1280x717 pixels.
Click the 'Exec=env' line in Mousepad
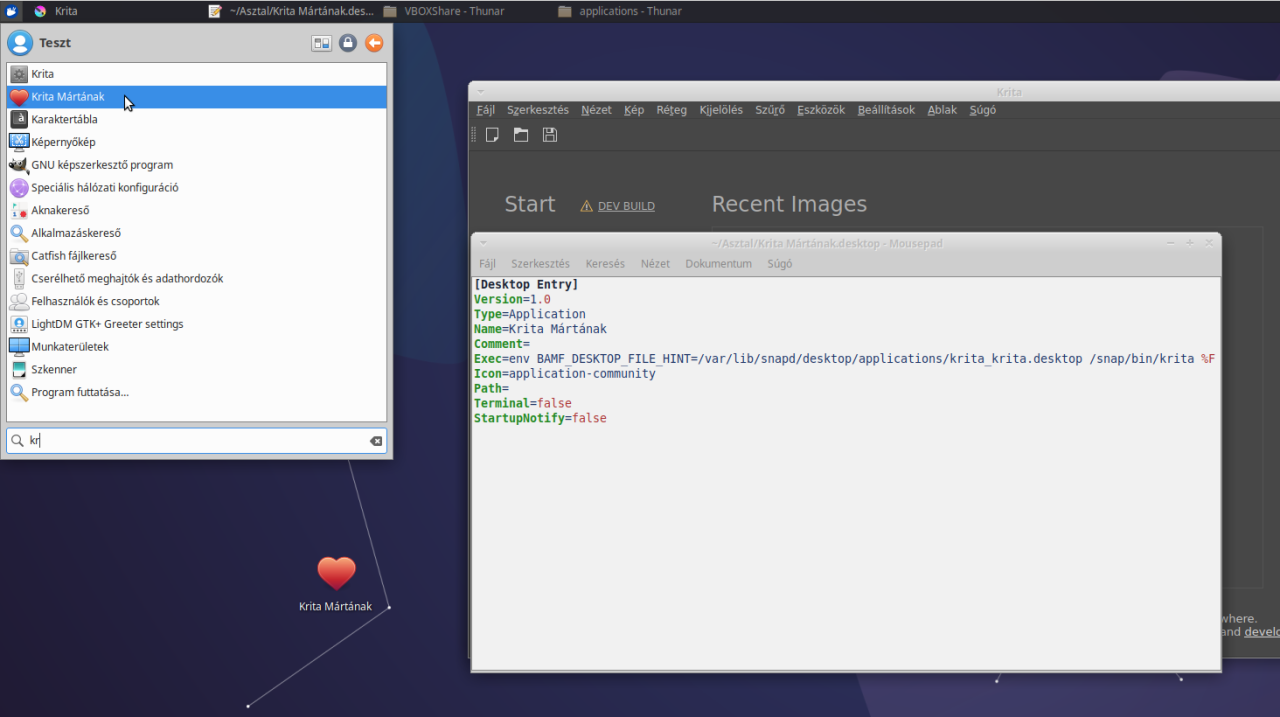[x=844, y=358]
